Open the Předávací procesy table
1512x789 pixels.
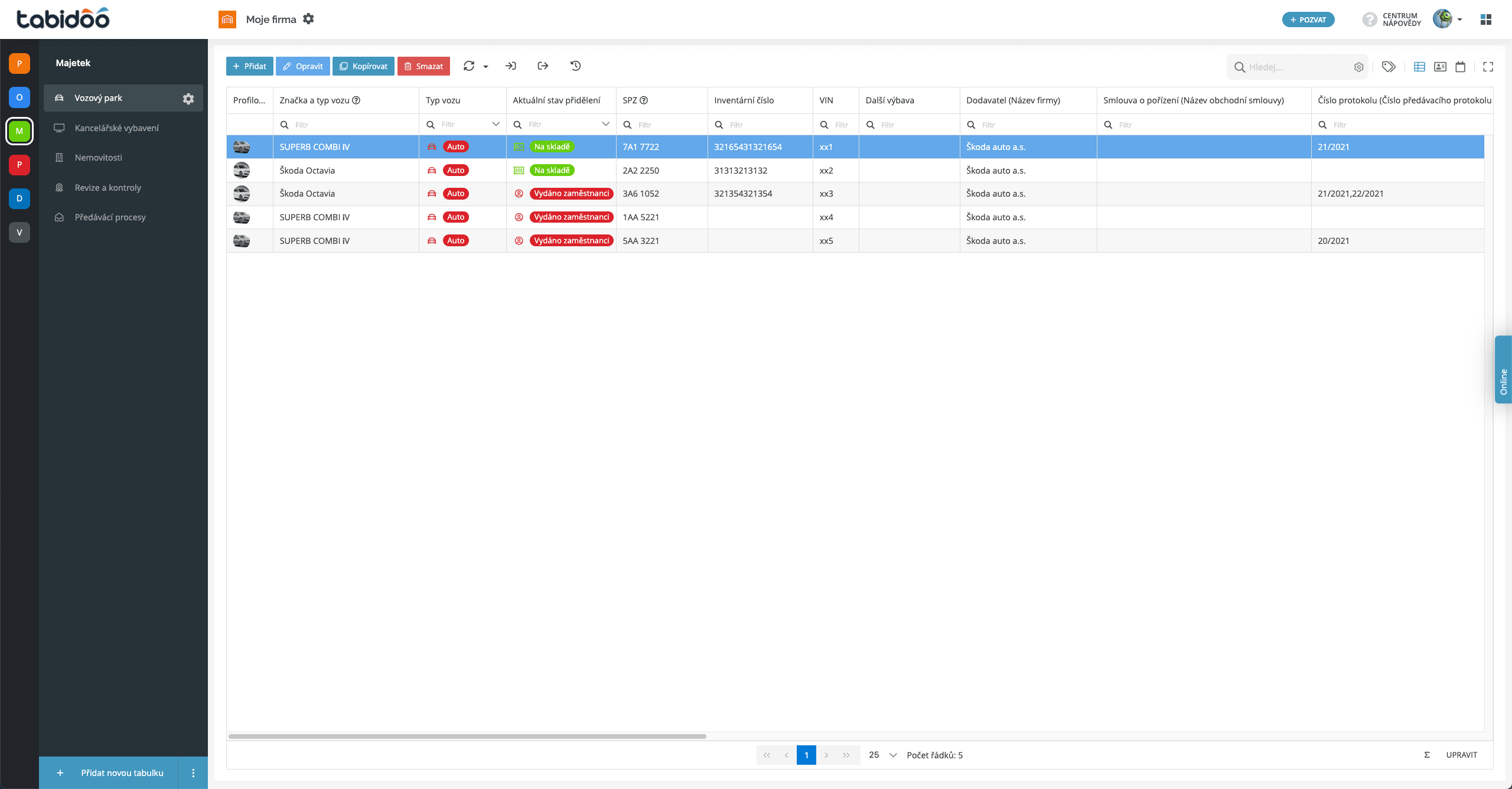click(110, 217)
